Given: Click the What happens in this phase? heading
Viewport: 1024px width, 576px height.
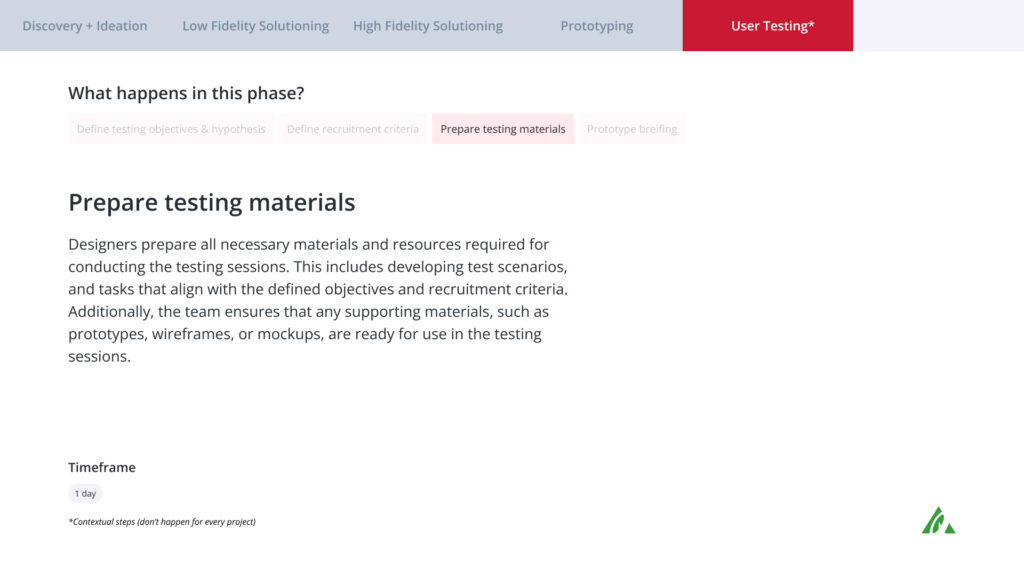Looking at the screenshot, I should pos(186,93).
